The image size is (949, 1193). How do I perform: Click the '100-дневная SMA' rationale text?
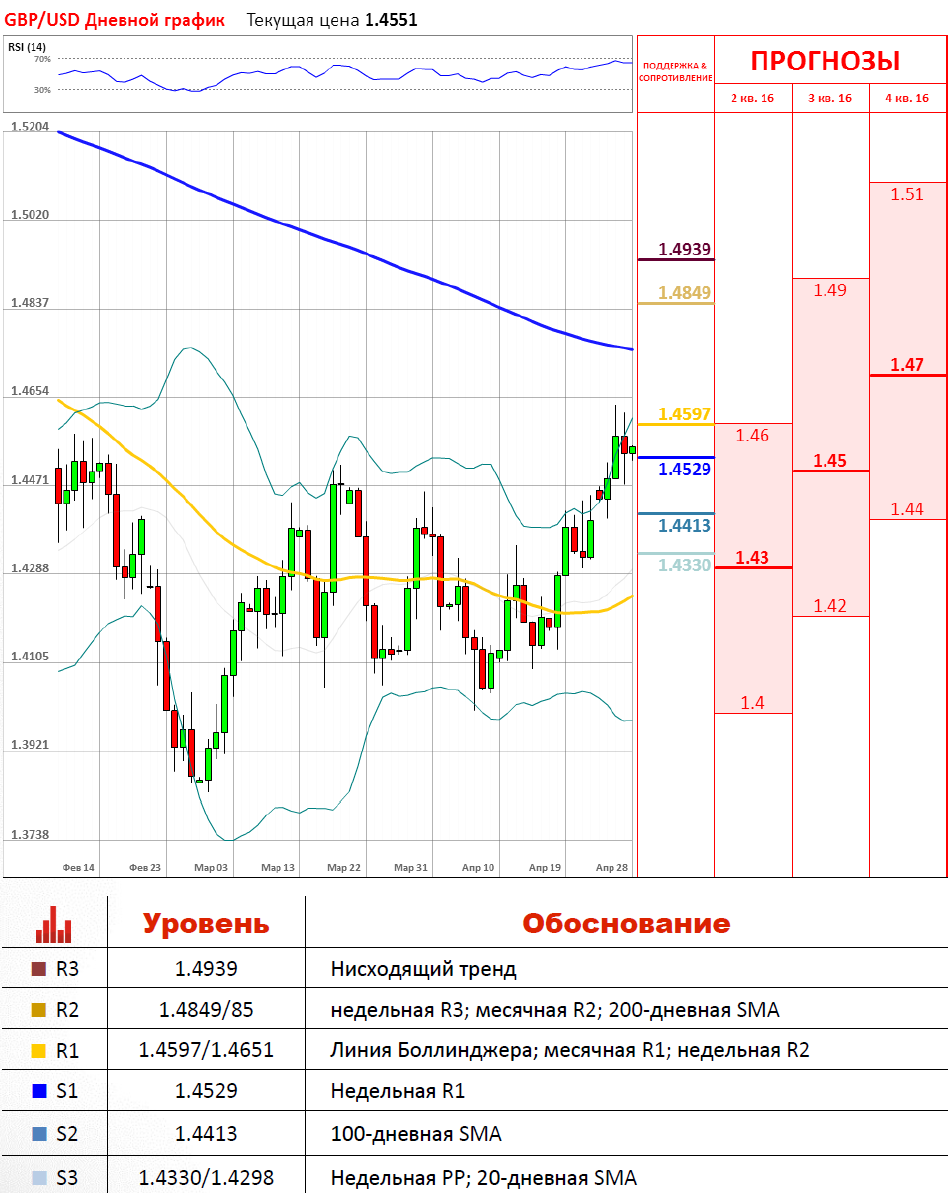[x=416, y=1134]
